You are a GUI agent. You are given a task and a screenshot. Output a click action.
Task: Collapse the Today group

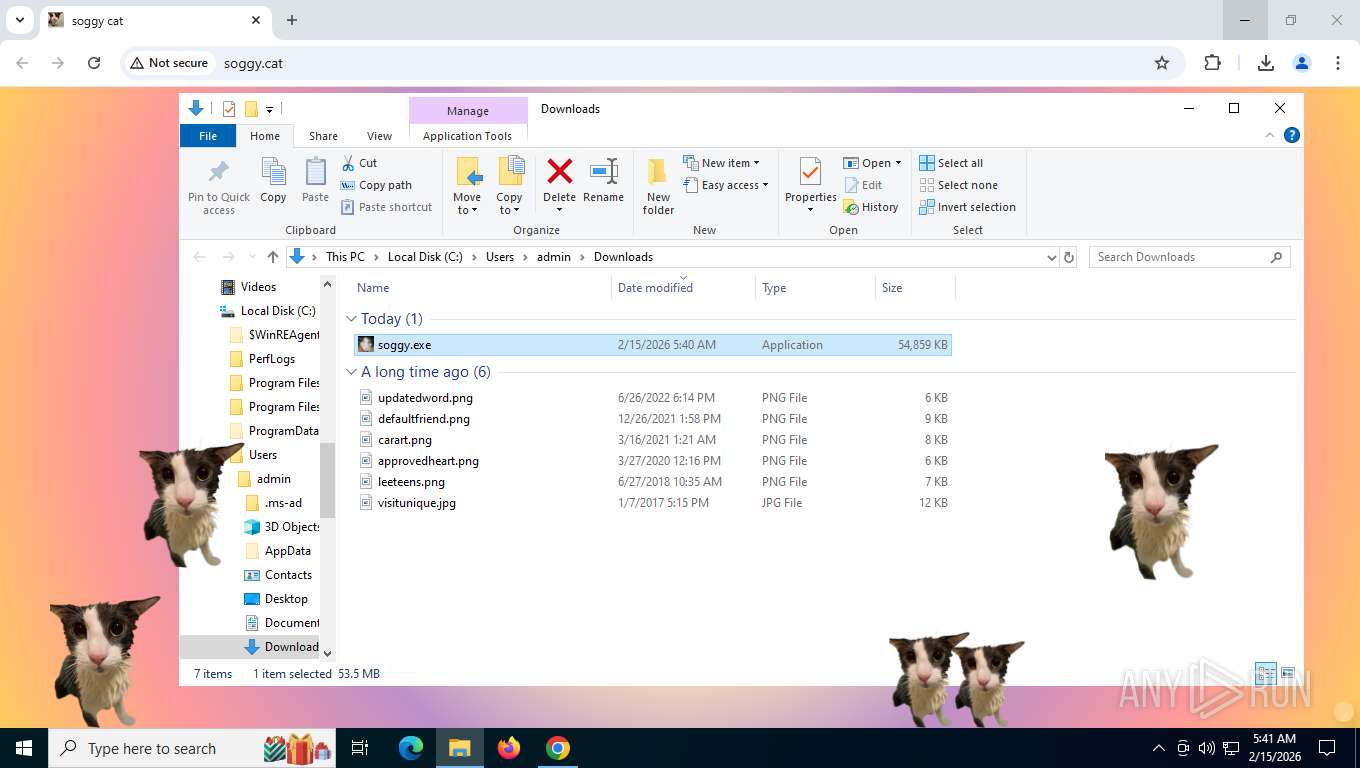(351, 319)
